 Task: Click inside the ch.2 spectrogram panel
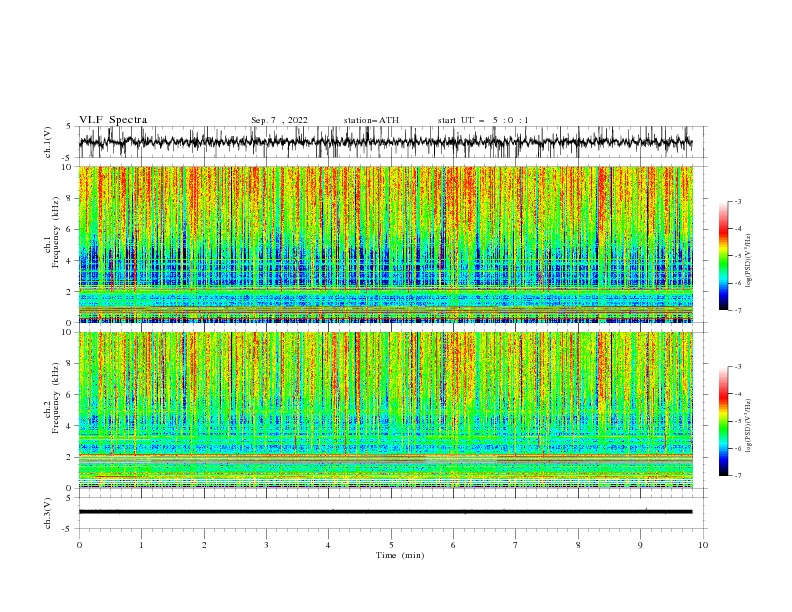pos(386,410)
